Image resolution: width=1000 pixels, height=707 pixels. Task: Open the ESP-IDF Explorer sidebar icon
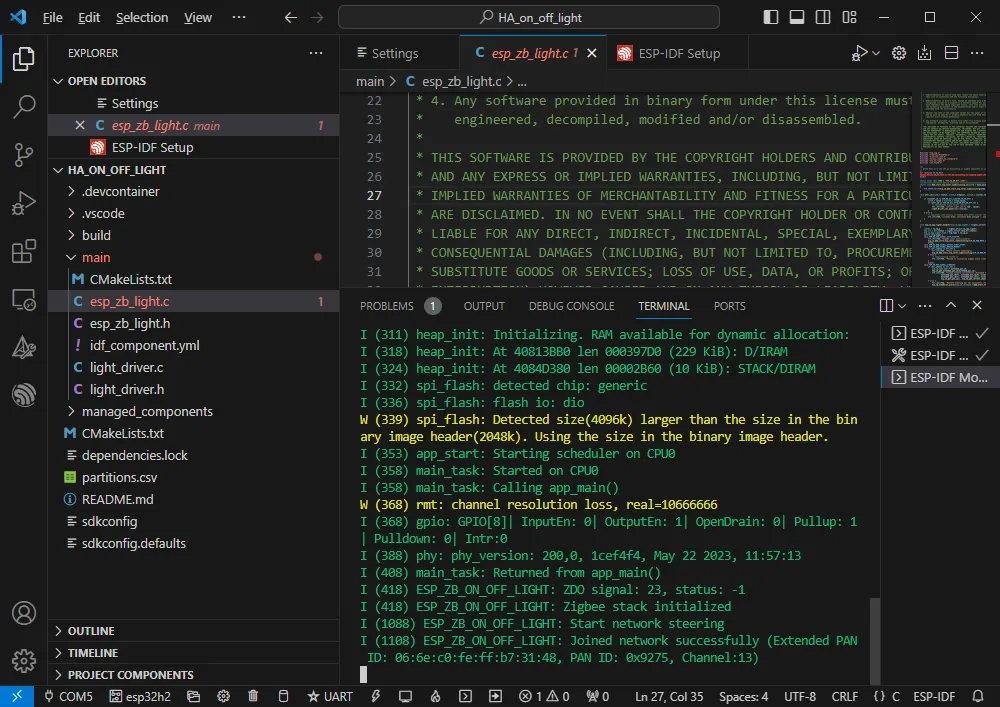[23, 396]
